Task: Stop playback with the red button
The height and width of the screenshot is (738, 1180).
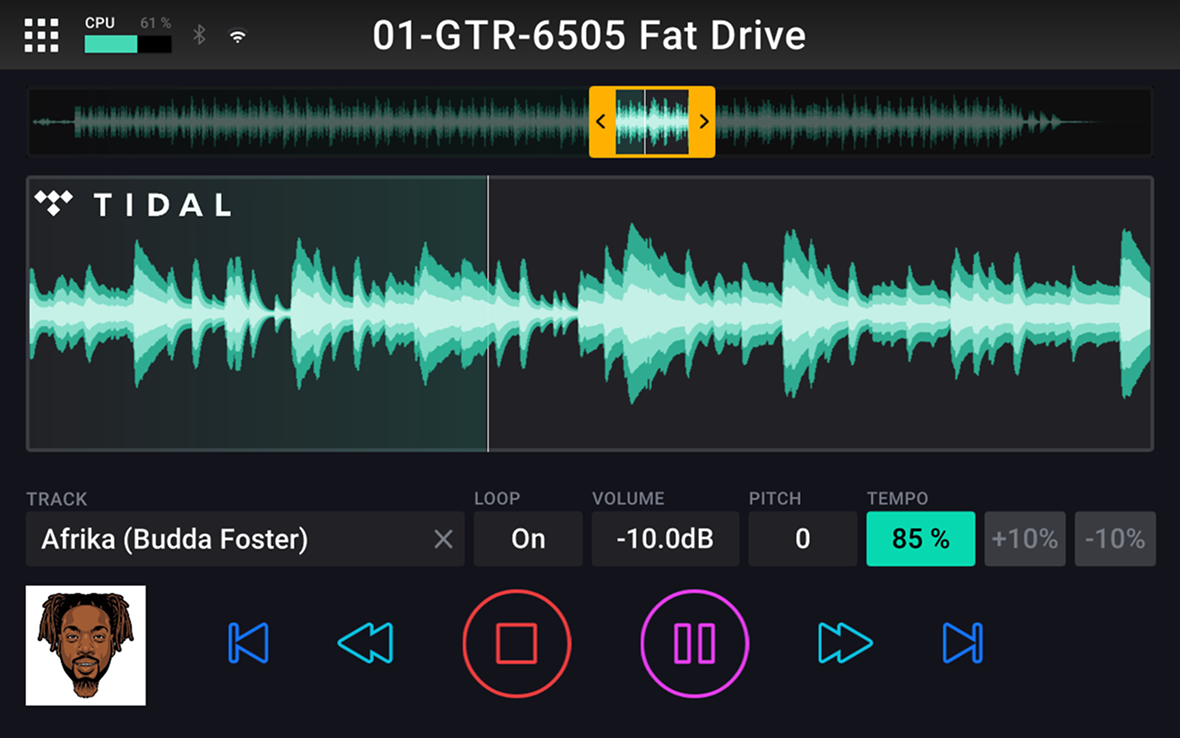Action: (516, 643)
